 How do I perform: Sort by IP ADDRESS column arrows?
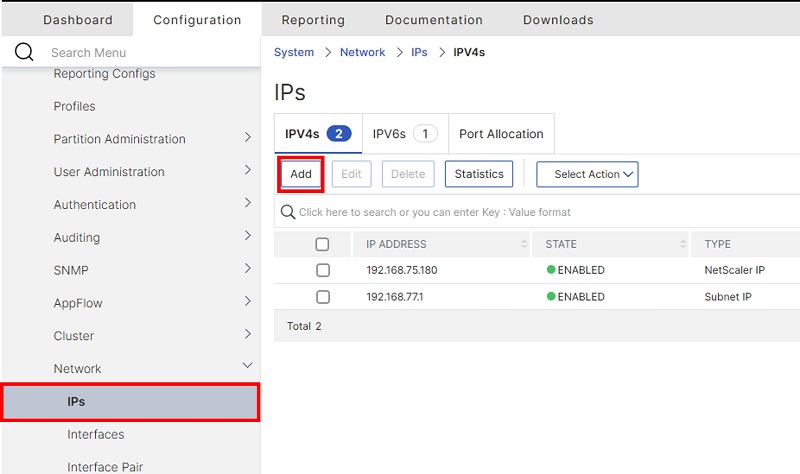(525, 244)
